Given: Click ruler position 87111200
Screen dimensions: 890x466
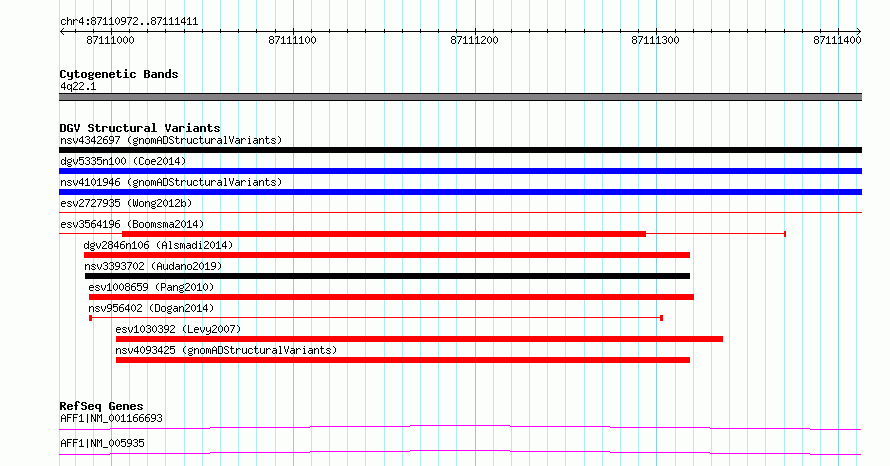Looking at the screenshot, I should tap(475, 40).
